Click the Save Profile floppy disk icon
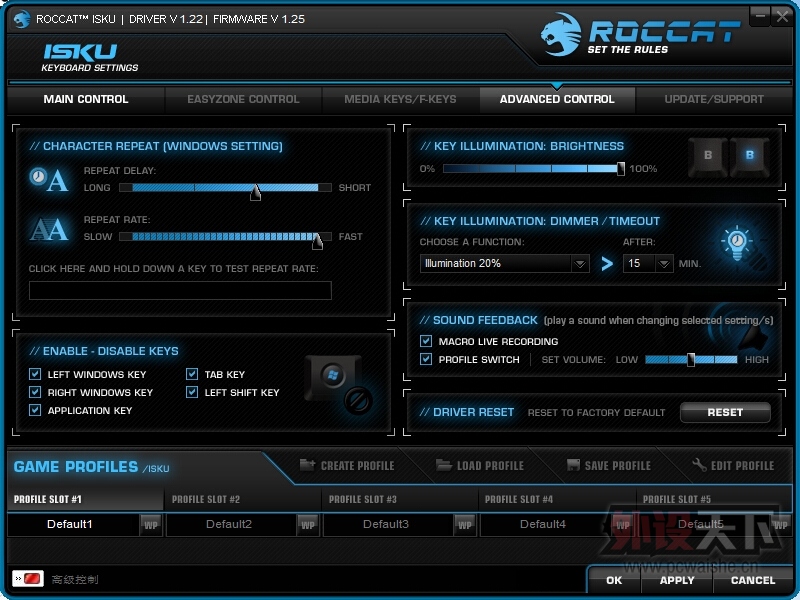Image resolution: width=800 pixels, height=600 pixels. (573, 465)
